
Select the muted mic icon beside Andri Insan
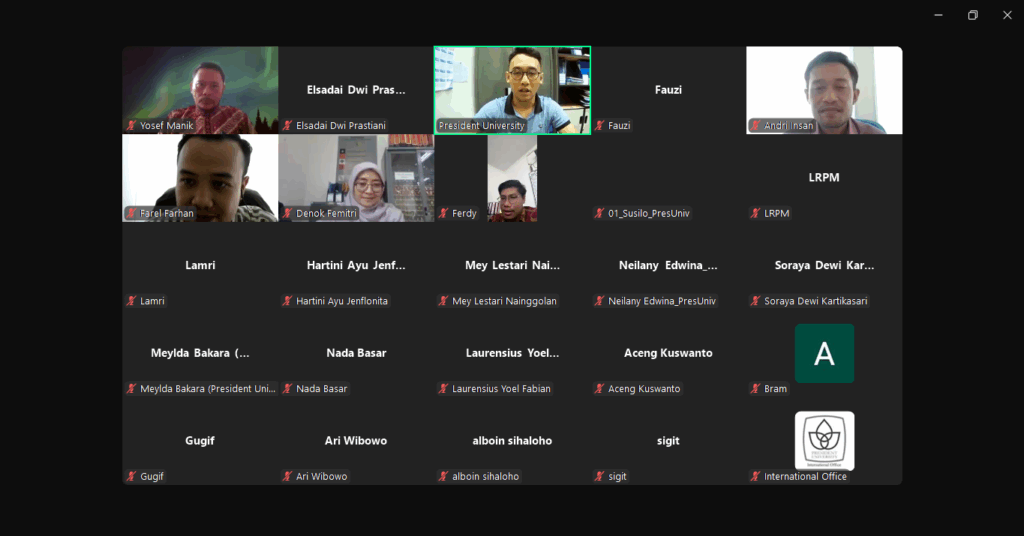pos(756,126)
